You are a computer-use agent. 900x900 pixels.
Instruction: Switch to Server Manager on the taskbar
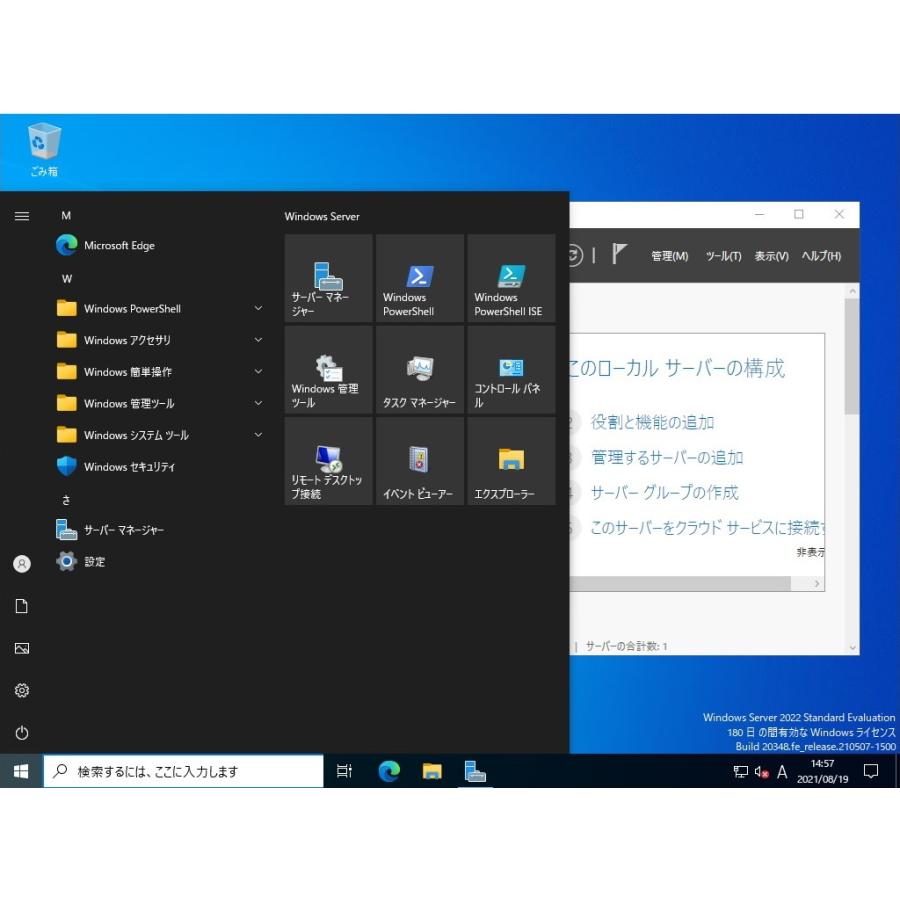475,771
